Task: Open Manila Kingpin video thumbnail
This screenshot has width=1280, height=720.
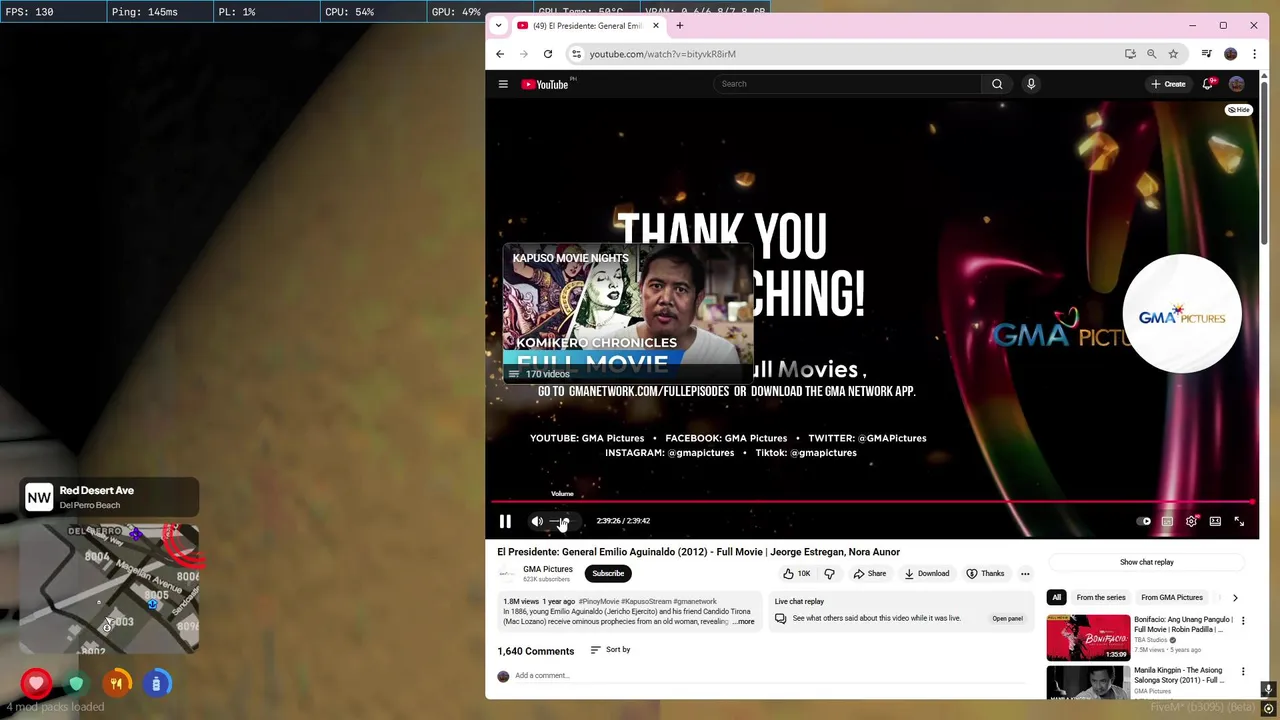Action: coord(1088,682)
